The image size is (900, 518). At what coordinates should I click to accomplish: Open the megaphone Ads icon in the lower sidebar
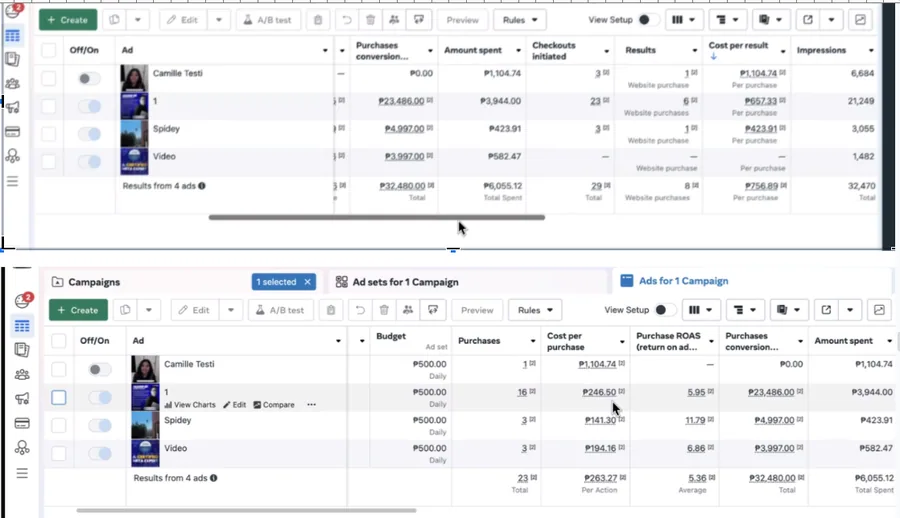(x=22, y=399)
